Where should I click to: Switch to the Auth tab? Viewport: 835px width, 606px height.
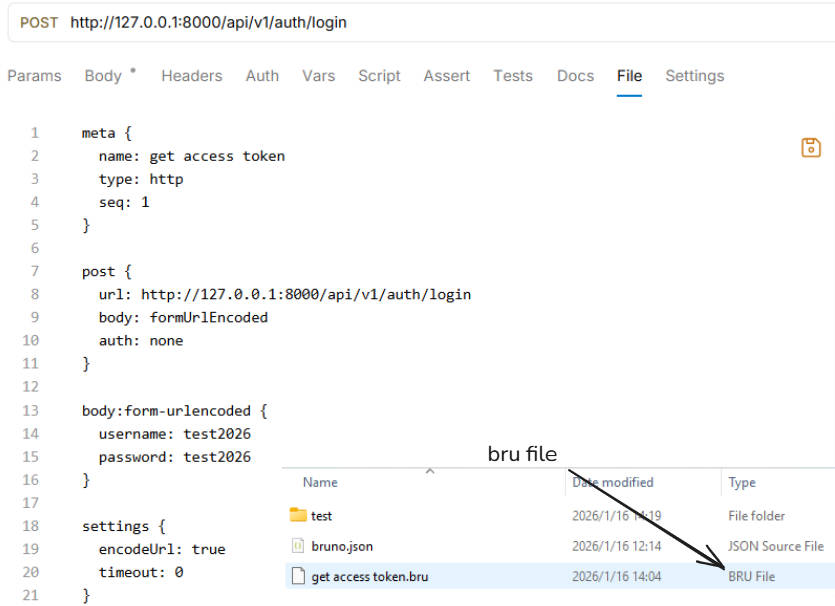pos(262,76)
